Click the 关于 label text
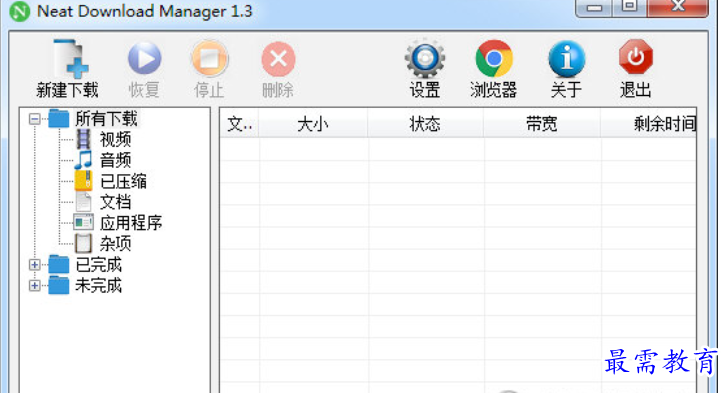Image resolution: width=726 pixels, height=393 pixels. pos(566,90)
